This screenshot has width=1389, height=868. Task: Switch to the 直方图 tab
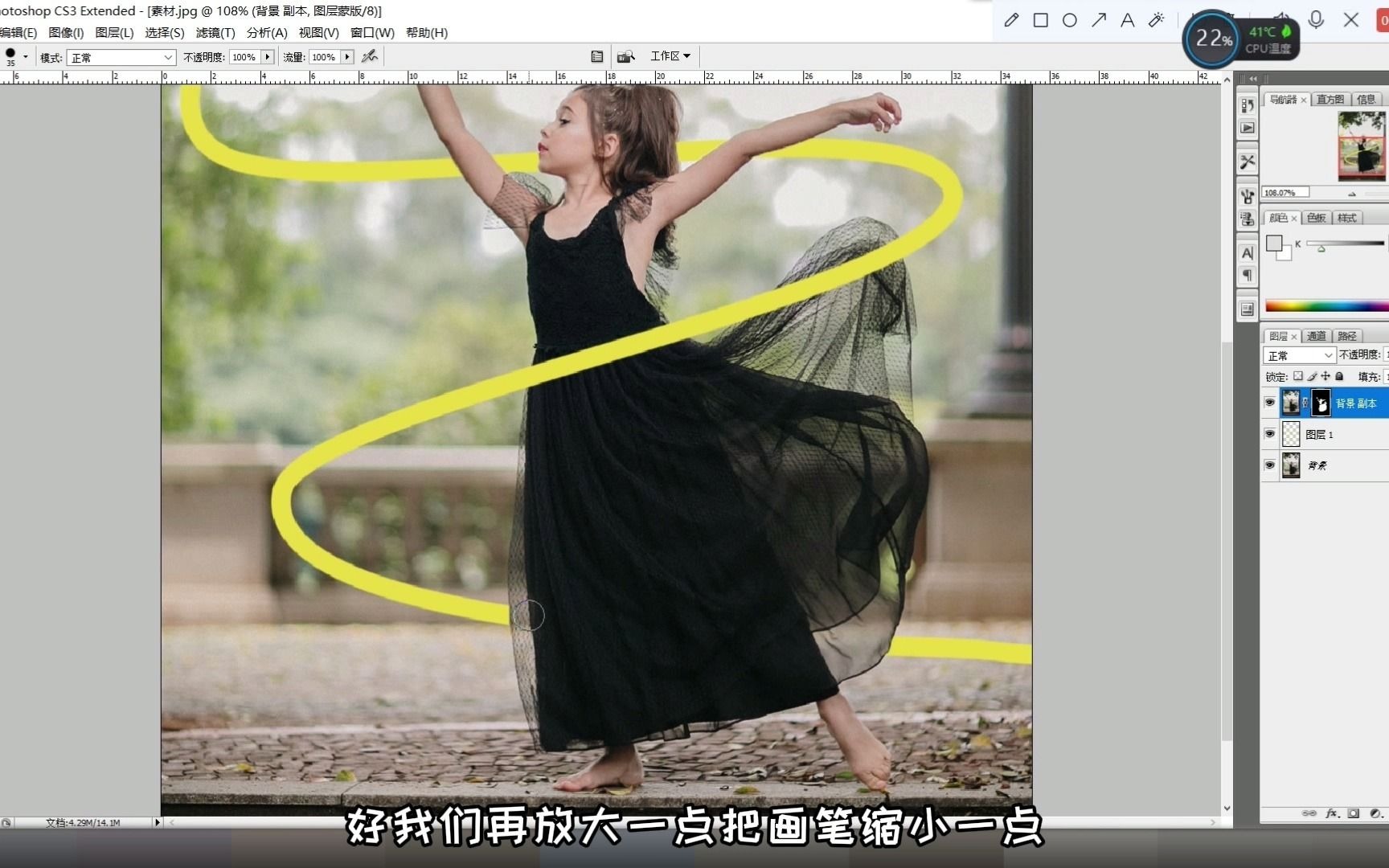[x=1330, y=100]
